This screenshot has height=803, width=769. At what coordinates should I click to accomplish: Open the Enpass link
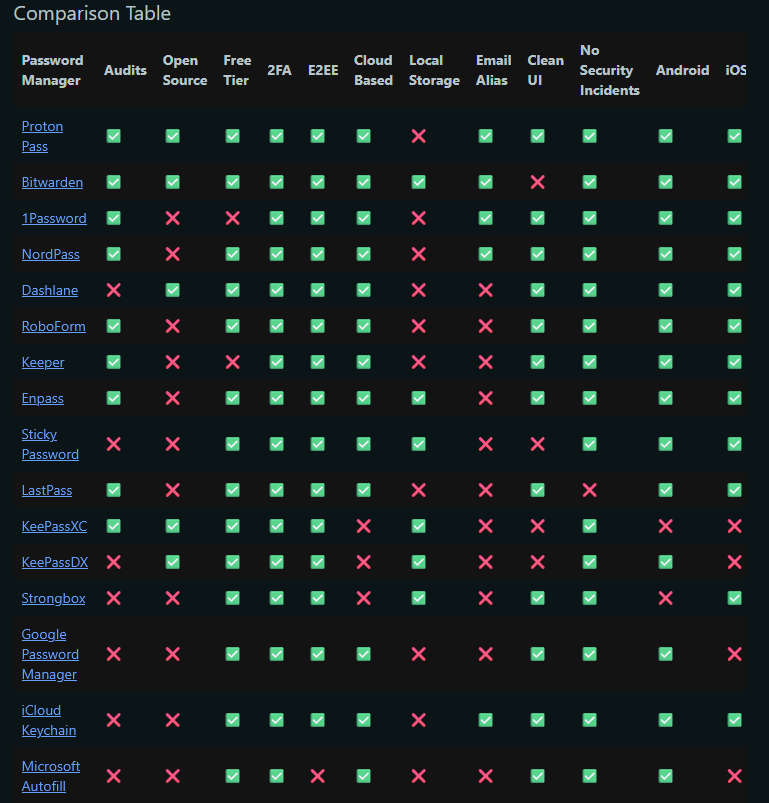(42, 398)
